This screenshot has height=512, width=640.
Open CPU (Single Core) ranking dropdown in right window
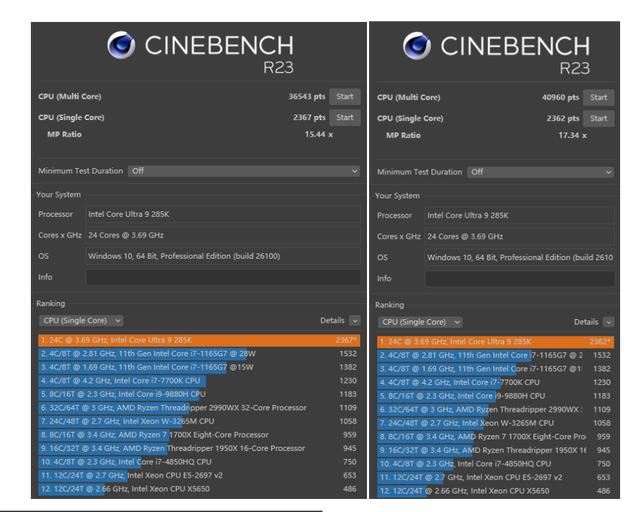click(x=420, y=322)
